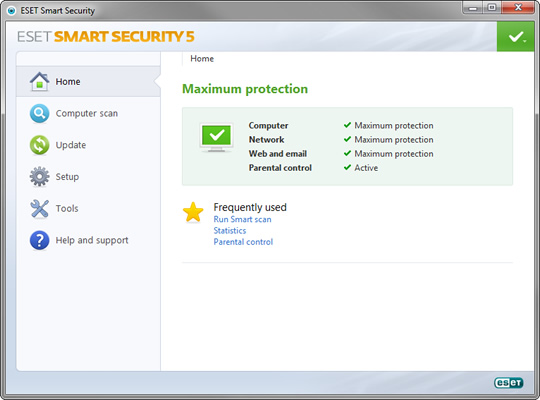
Task: Expand the green checkmark status dropdown
Action: pos(516,37)
